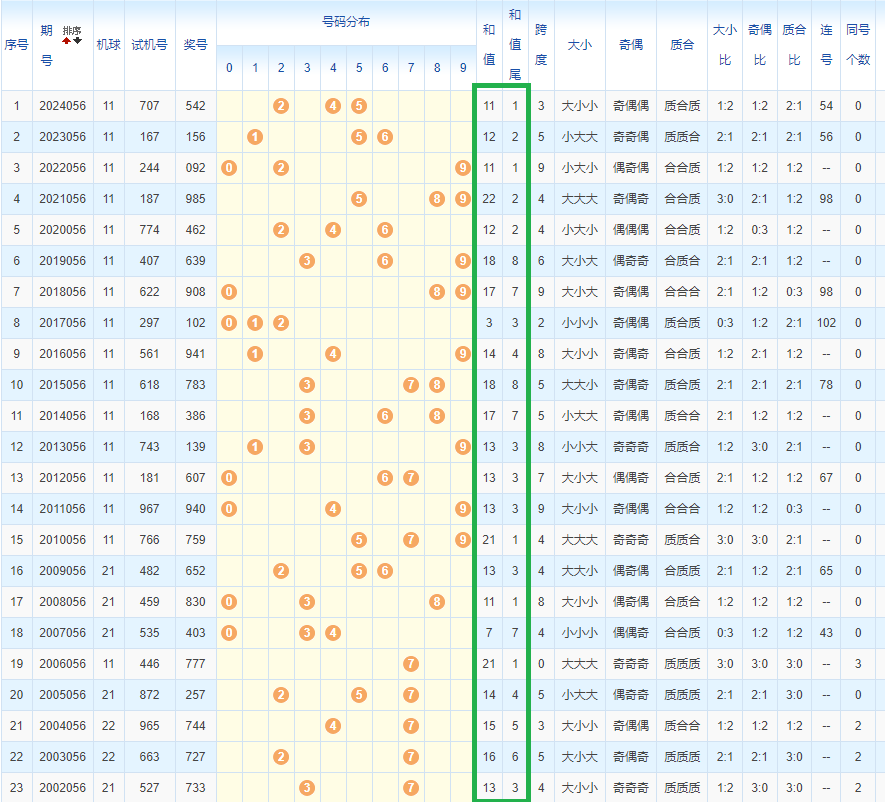Click the 跨度 column header
Image resolution: width=885 pixels, height=802 pixels.
(541, 45)
